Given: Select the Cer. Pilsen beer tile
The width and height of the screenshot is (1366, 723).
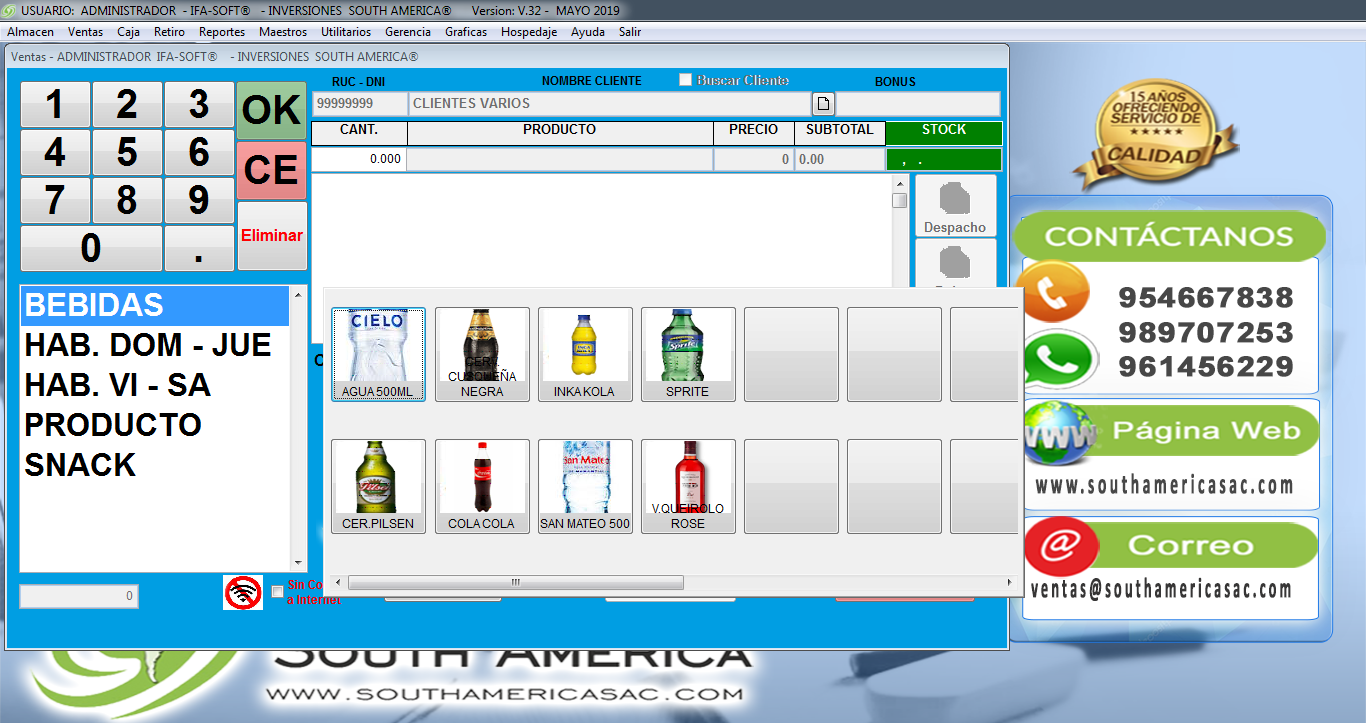Looking at the screenshot, I should (x=378, y=486).
